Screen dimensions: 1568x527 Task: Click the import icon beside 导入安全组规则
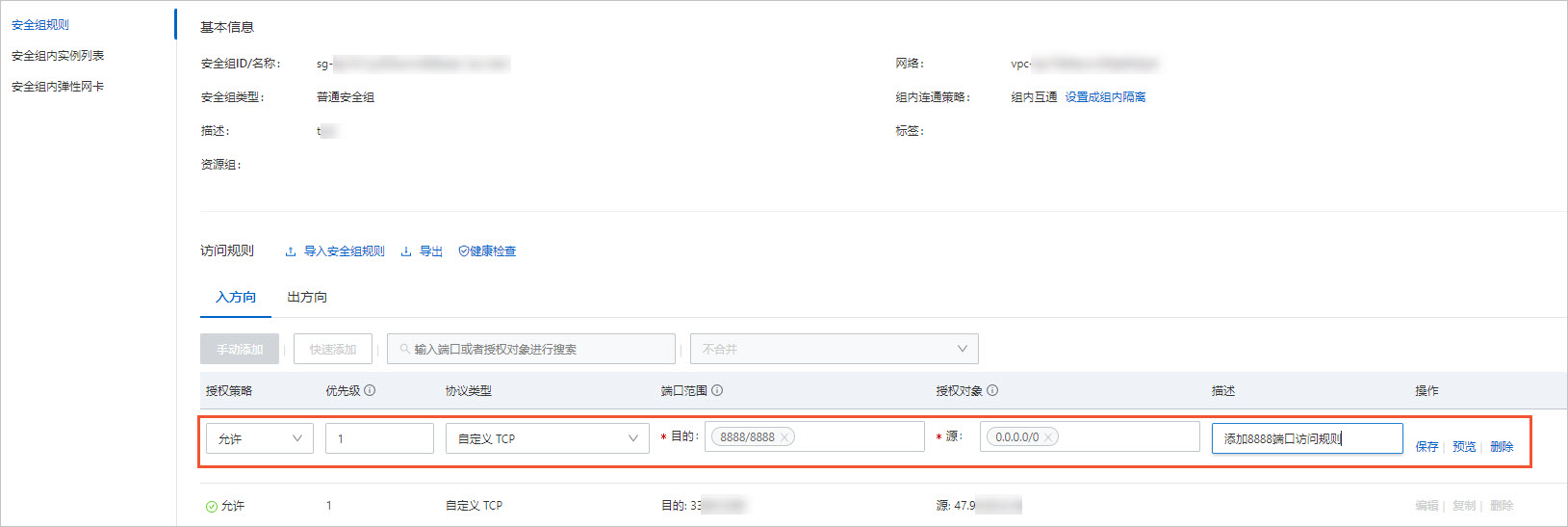[291, 251]
